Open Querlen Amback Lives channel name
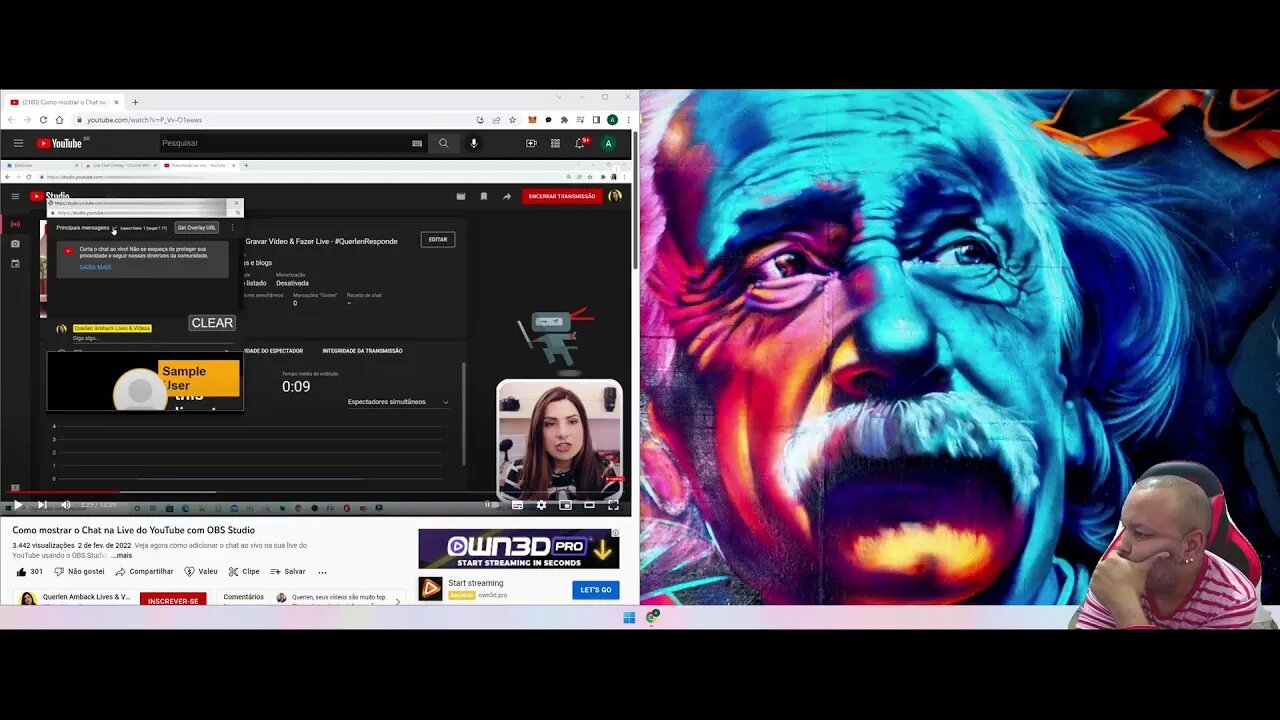Viewport: 1280px width, 720px height. click(86, 597)
